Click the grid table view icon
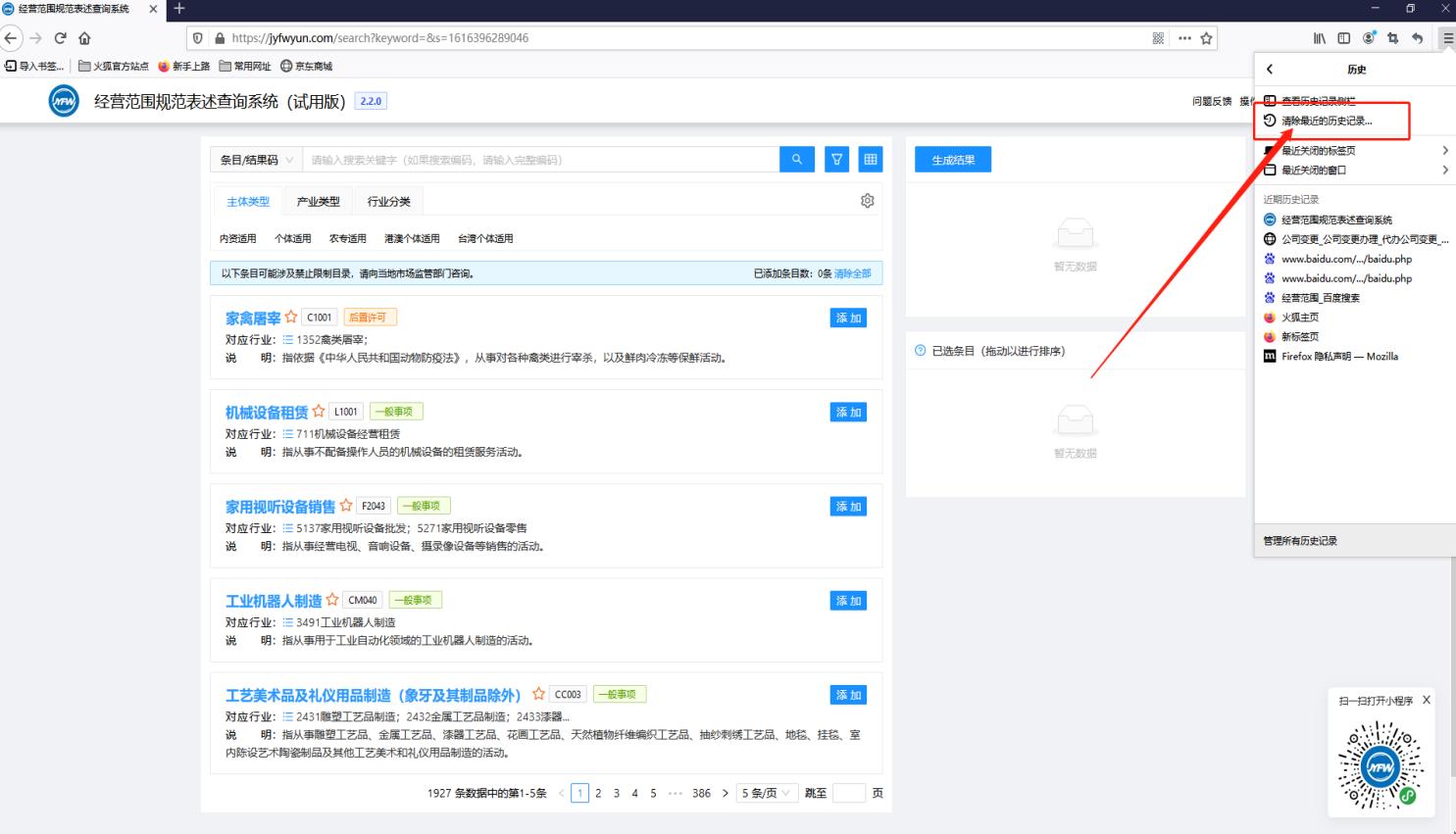Image resolution: width=1456 pixels, height=834 pixels. pos(870,160)
